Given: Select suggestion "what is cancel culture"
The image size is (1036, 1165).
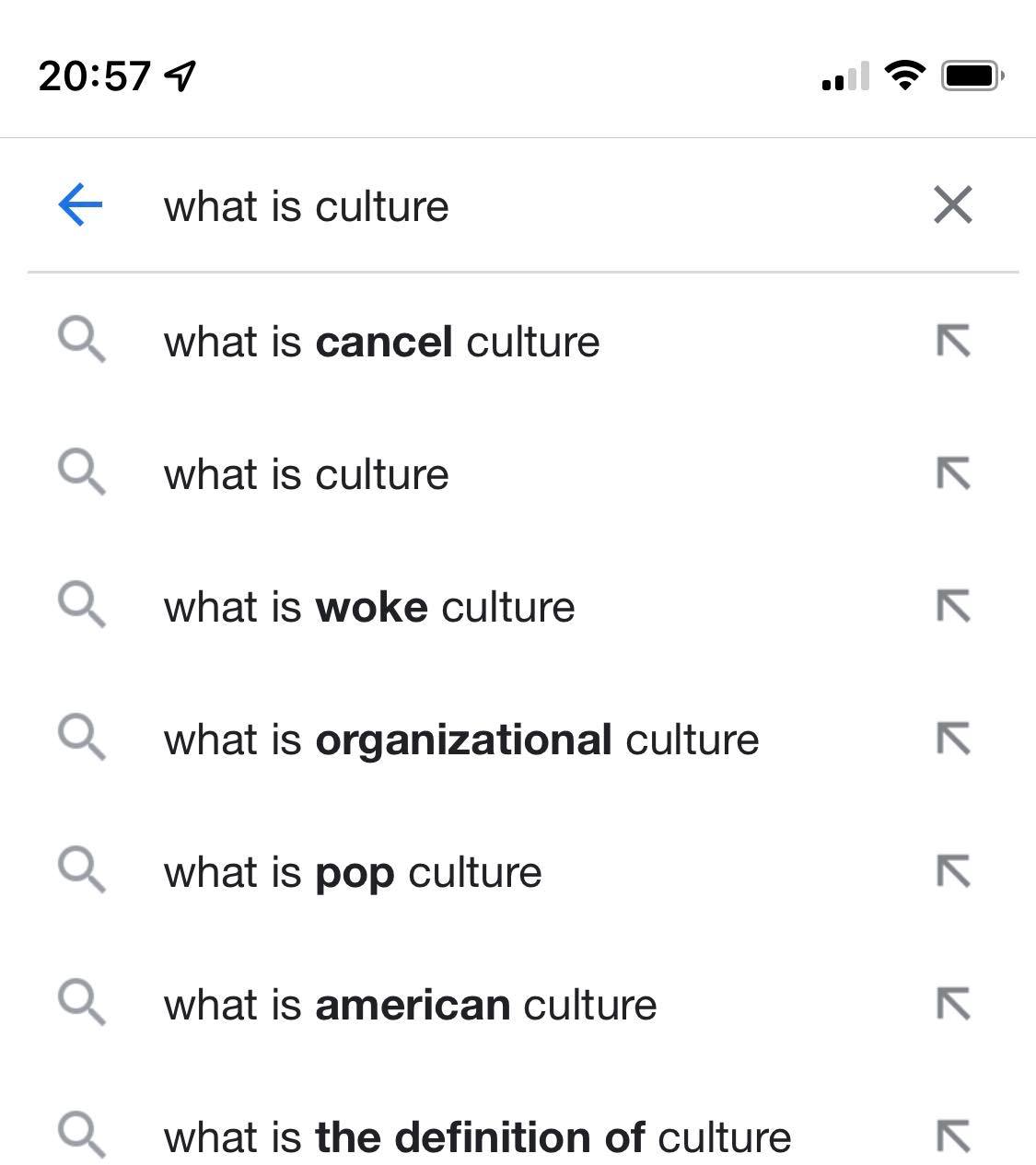Looking at the screenshot, I should (x=381, y=342).
